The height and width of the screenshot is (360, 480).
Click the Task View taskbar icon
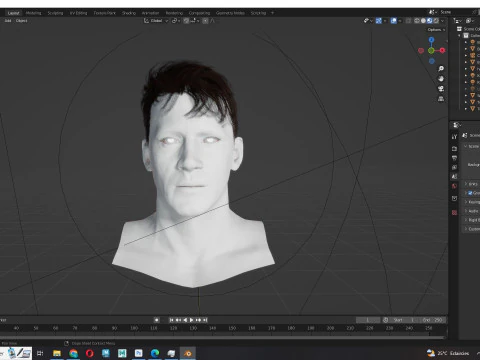click(x=40, y=353)
